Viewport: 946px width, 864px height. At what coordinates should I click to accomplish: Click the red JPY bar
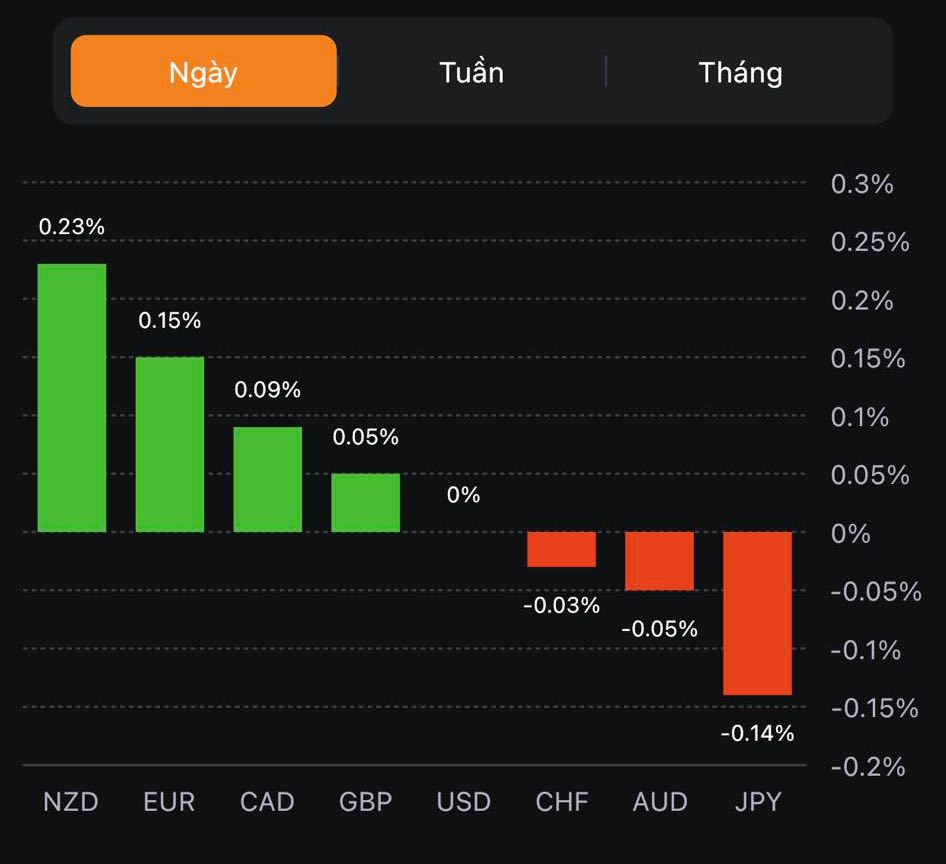[x=758, y=613]
